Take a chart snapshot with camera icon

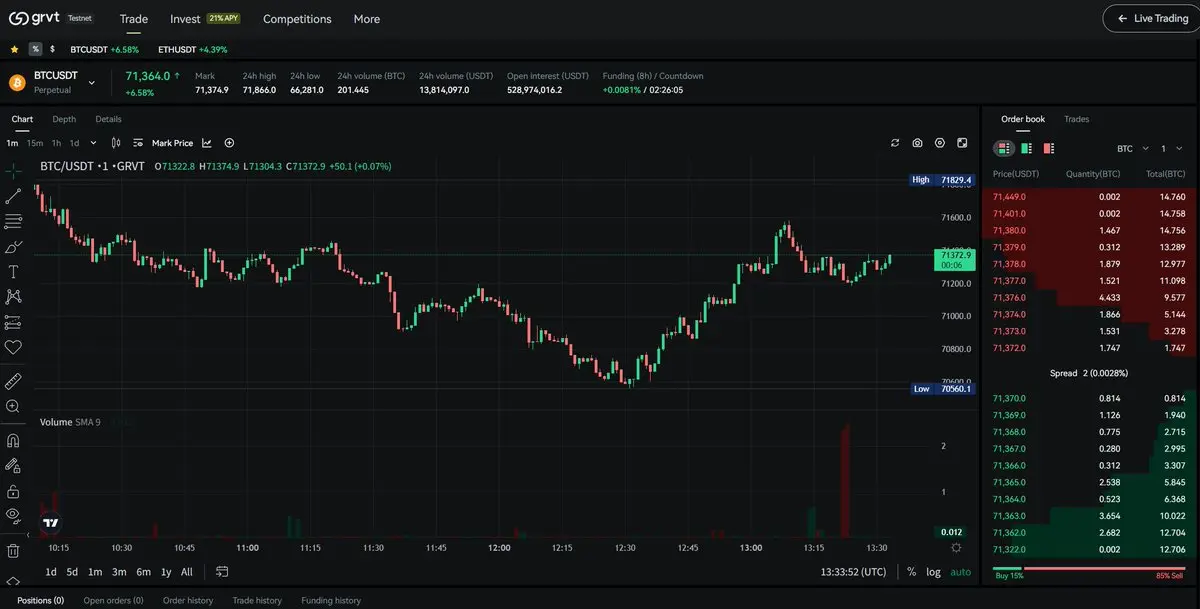pos(917,143)
